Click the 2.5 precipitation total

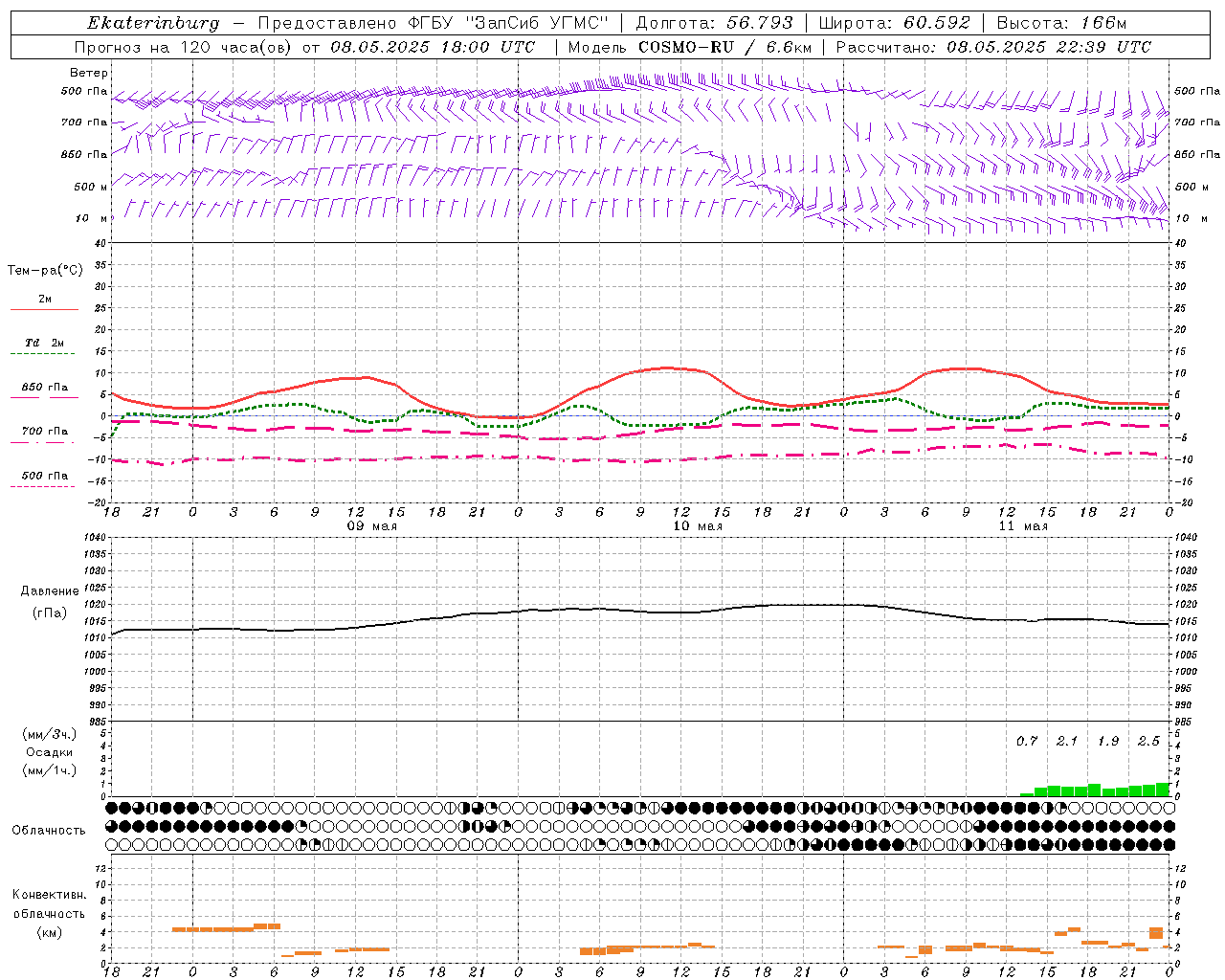1148,742
